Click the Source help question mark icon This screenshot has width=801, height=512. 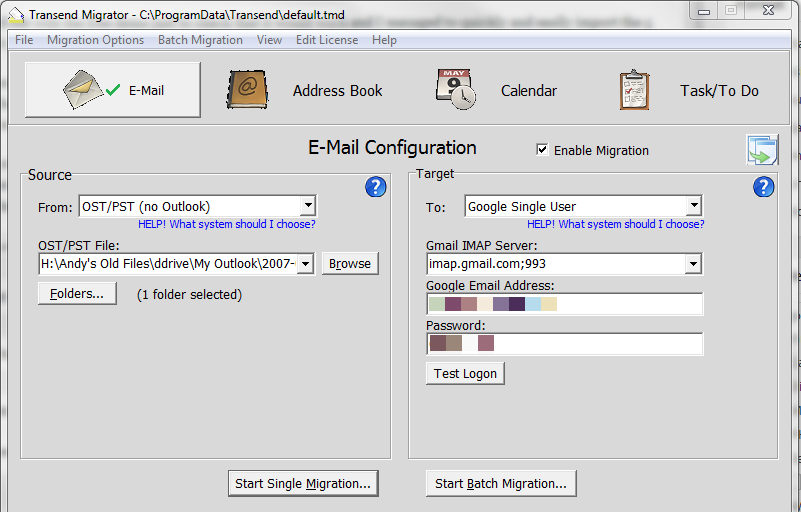pyautogui.click(x=375, y=187)
